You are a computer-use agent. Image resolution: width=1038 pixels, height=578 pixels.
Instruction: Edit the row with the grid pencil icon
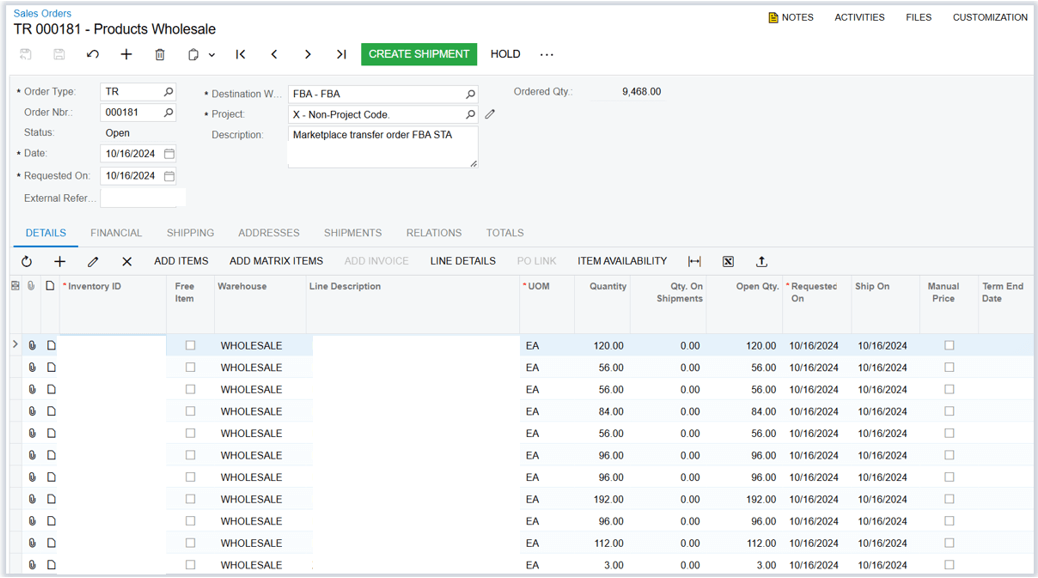coord(93,262)
